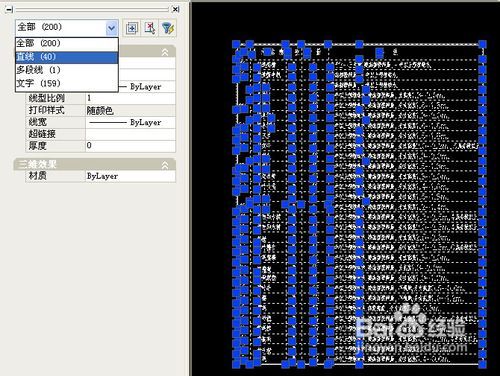This screenshot has width=500, height=376.
Task: Open the 材质 ByLayer value field
Action: pyautogui.click(x=130, y=176)
